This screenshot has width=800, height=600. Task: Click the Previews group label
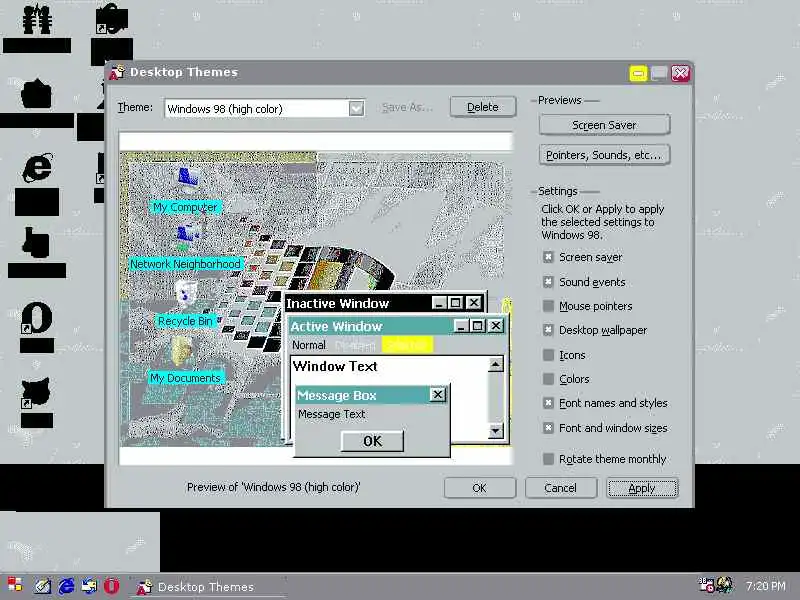pos(560,100)
